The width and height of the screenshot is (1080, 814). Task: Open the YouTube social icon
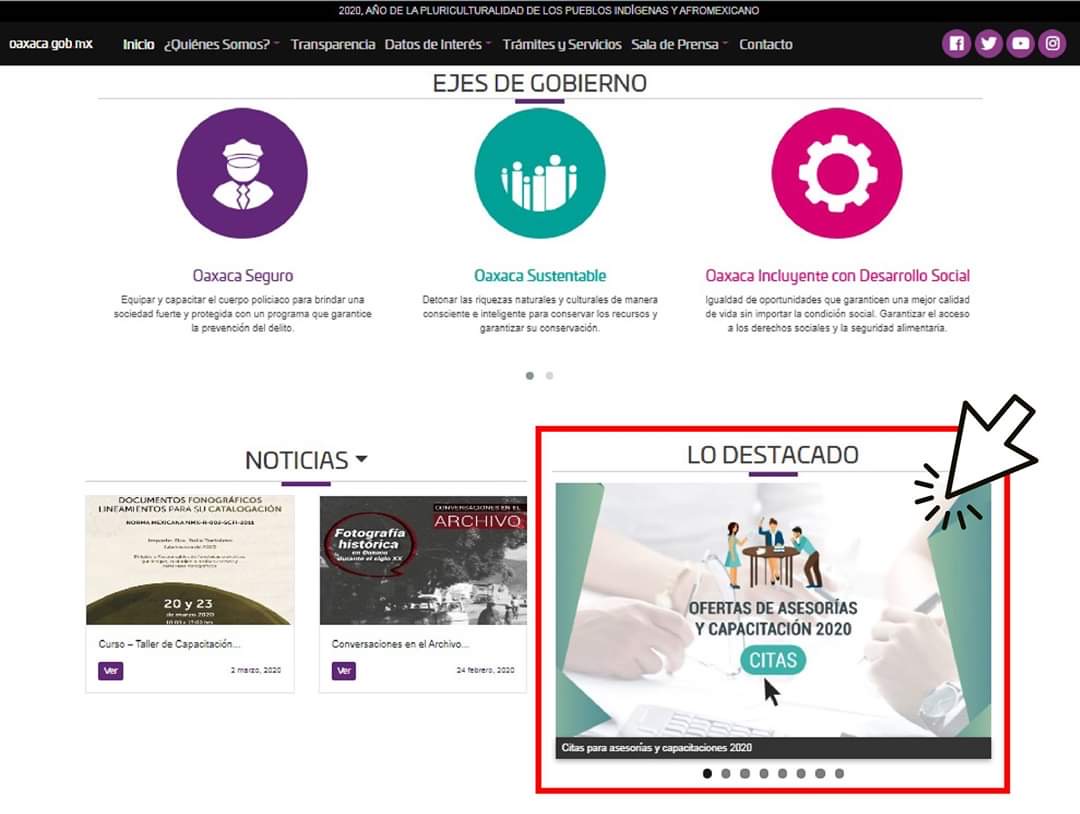(x=1020, y=44)
